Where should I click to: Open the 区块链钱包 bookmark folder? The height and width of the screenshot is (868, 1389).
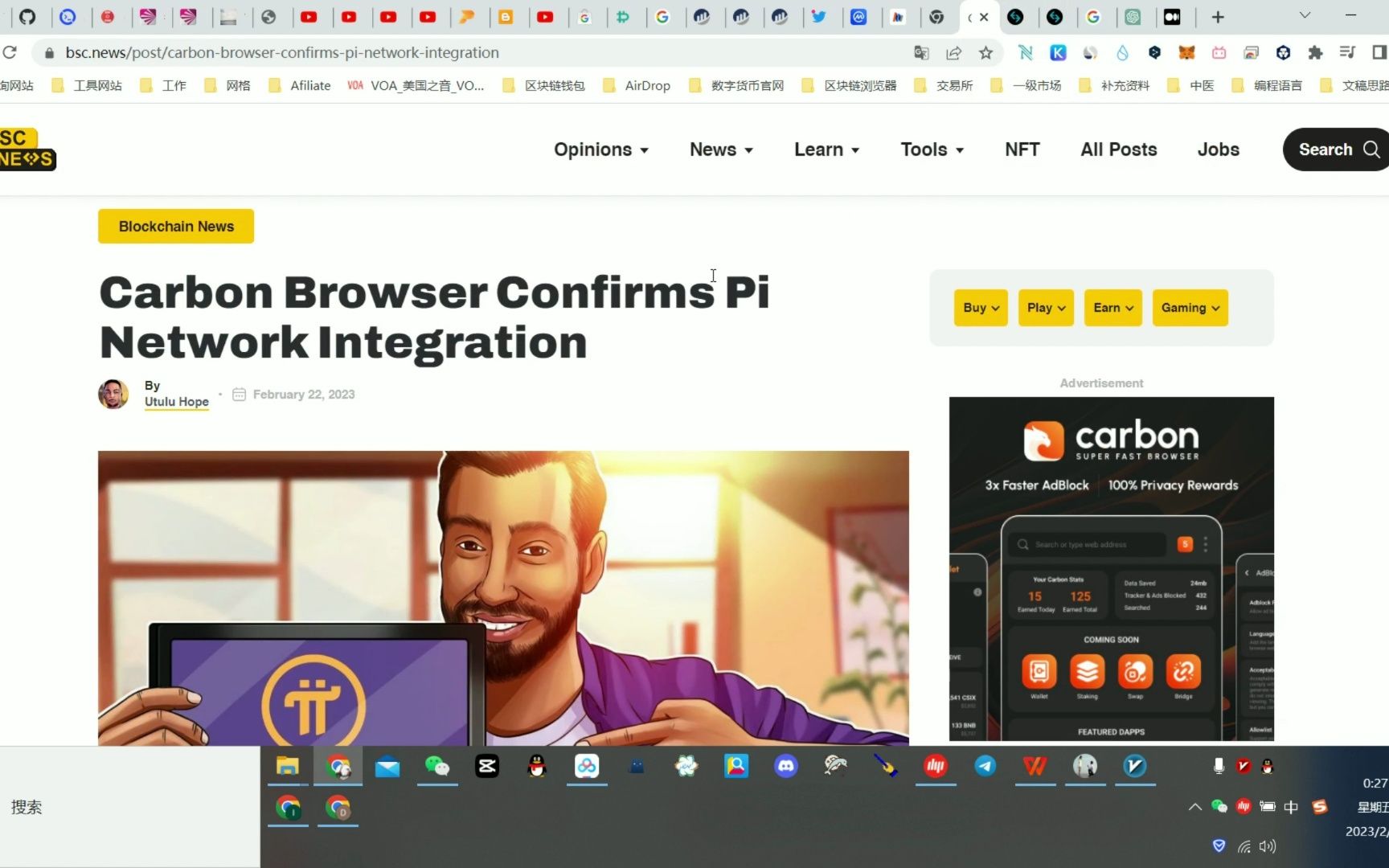click(x=544, y=86)
